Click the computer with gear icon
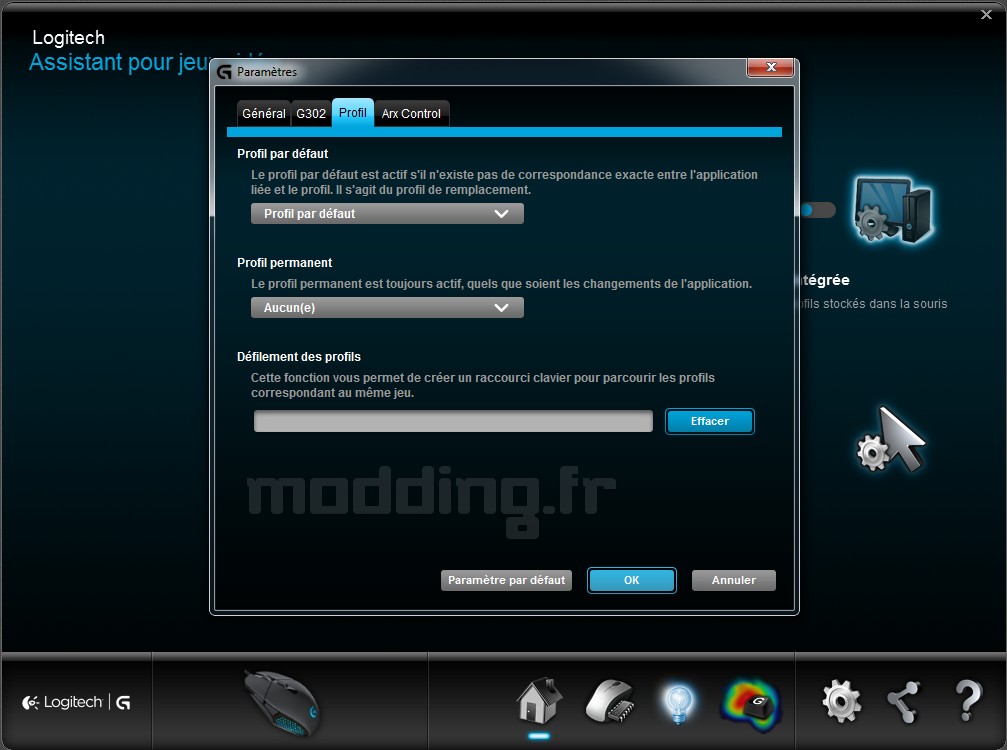The image size is (1007, 750). point(891,209)
